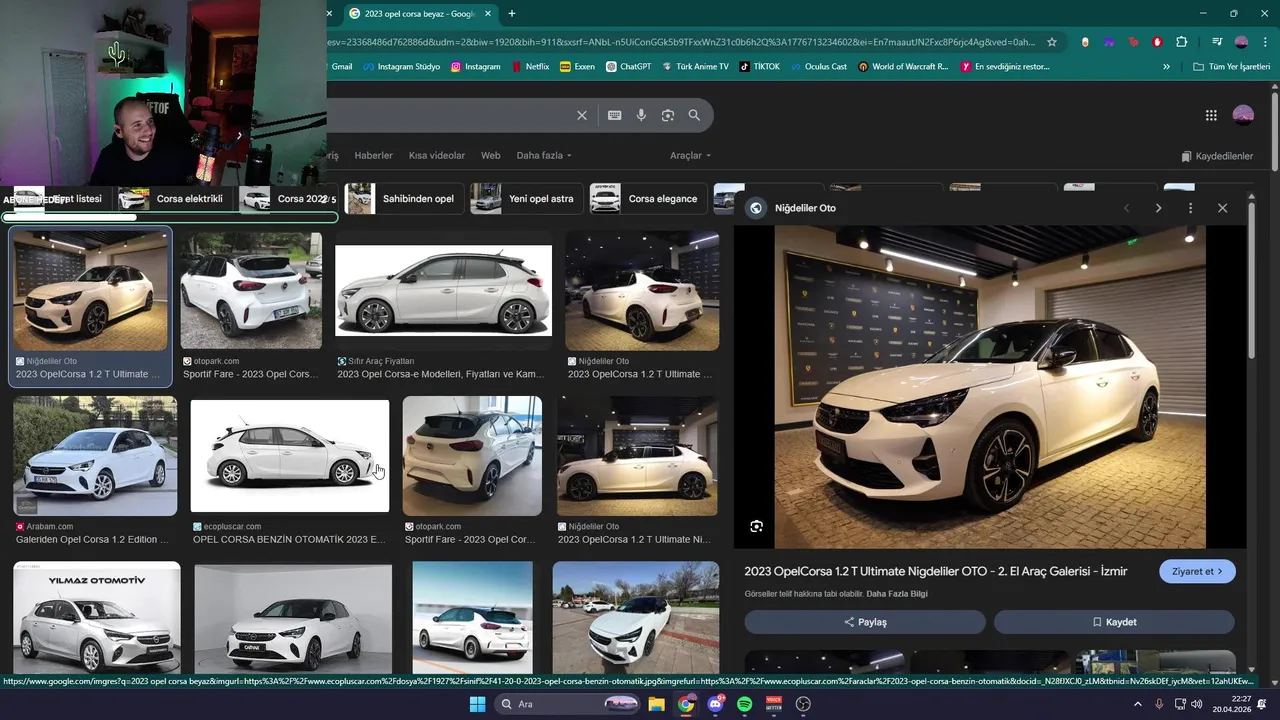Viewport: 1280px width, 720px height.
Task: Expand the Daha fazla dropdown
Action: coord(544,156)
